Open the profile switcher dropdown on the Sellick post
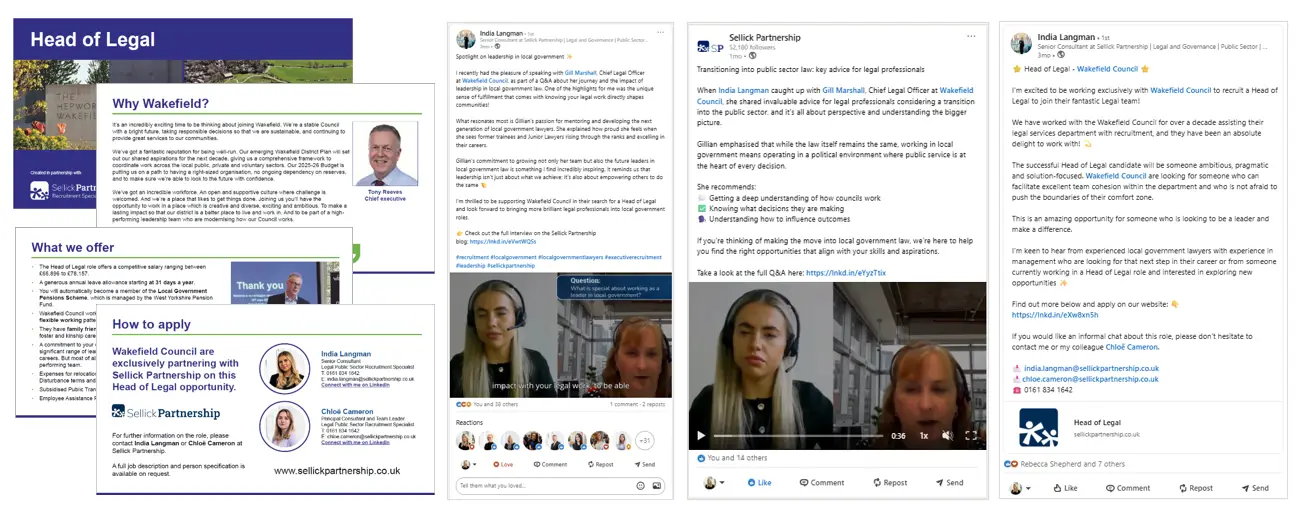 (716, 482)
